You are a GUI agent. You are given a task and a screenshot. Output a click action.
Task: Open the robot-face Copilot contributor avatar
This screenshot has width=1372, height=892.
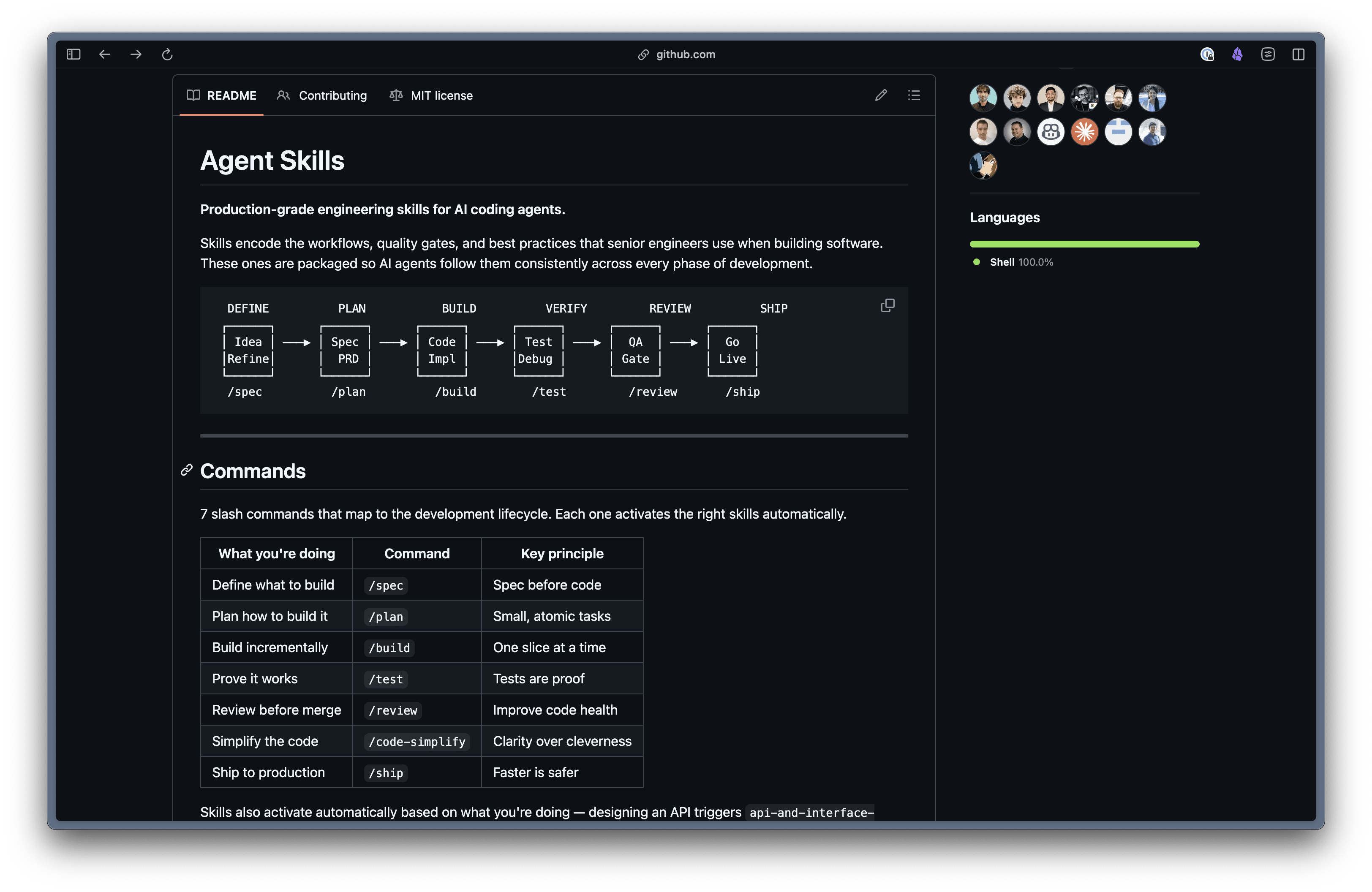pyautogui.click(x=1050, y=132)
